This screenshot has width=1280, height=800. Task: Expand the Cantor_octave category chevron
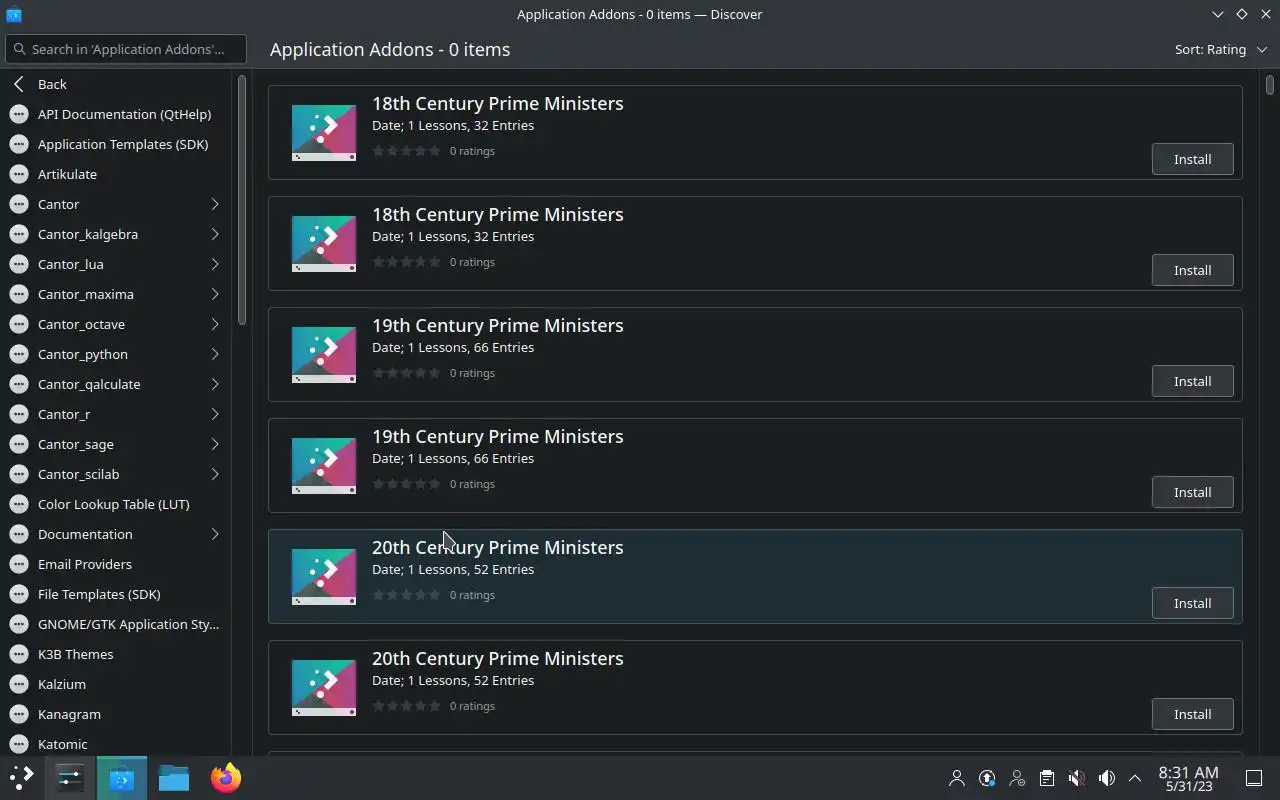pos(215,324)
